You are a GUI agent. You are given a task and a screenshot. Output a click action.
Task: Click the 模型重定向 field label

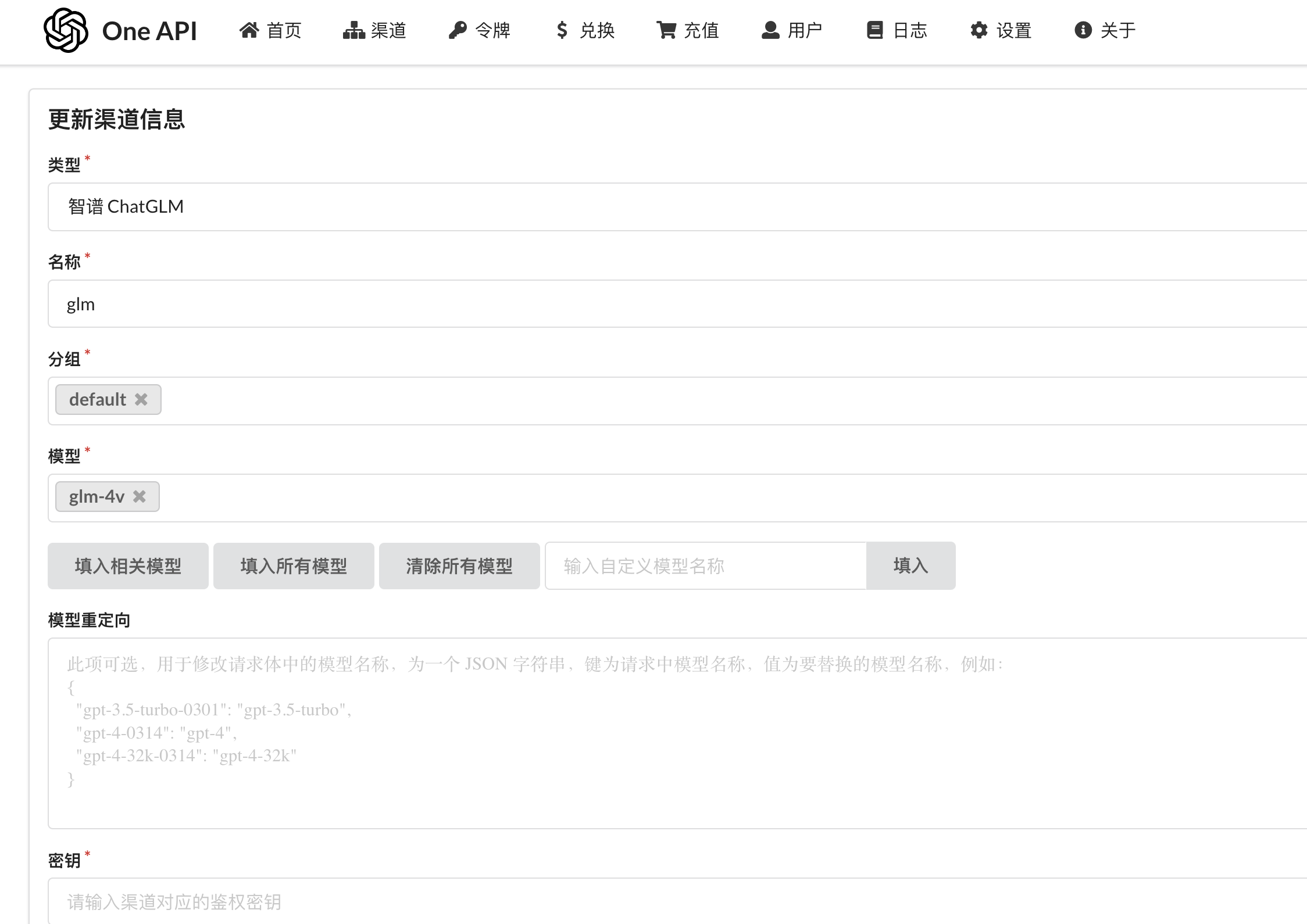(x=89, y=621)
